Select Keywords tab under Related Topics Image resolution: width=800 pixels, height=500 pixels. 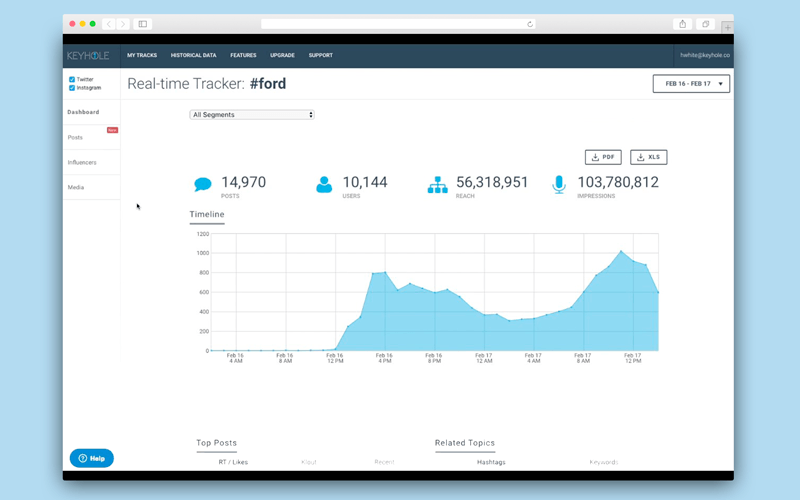coord(604,462)
